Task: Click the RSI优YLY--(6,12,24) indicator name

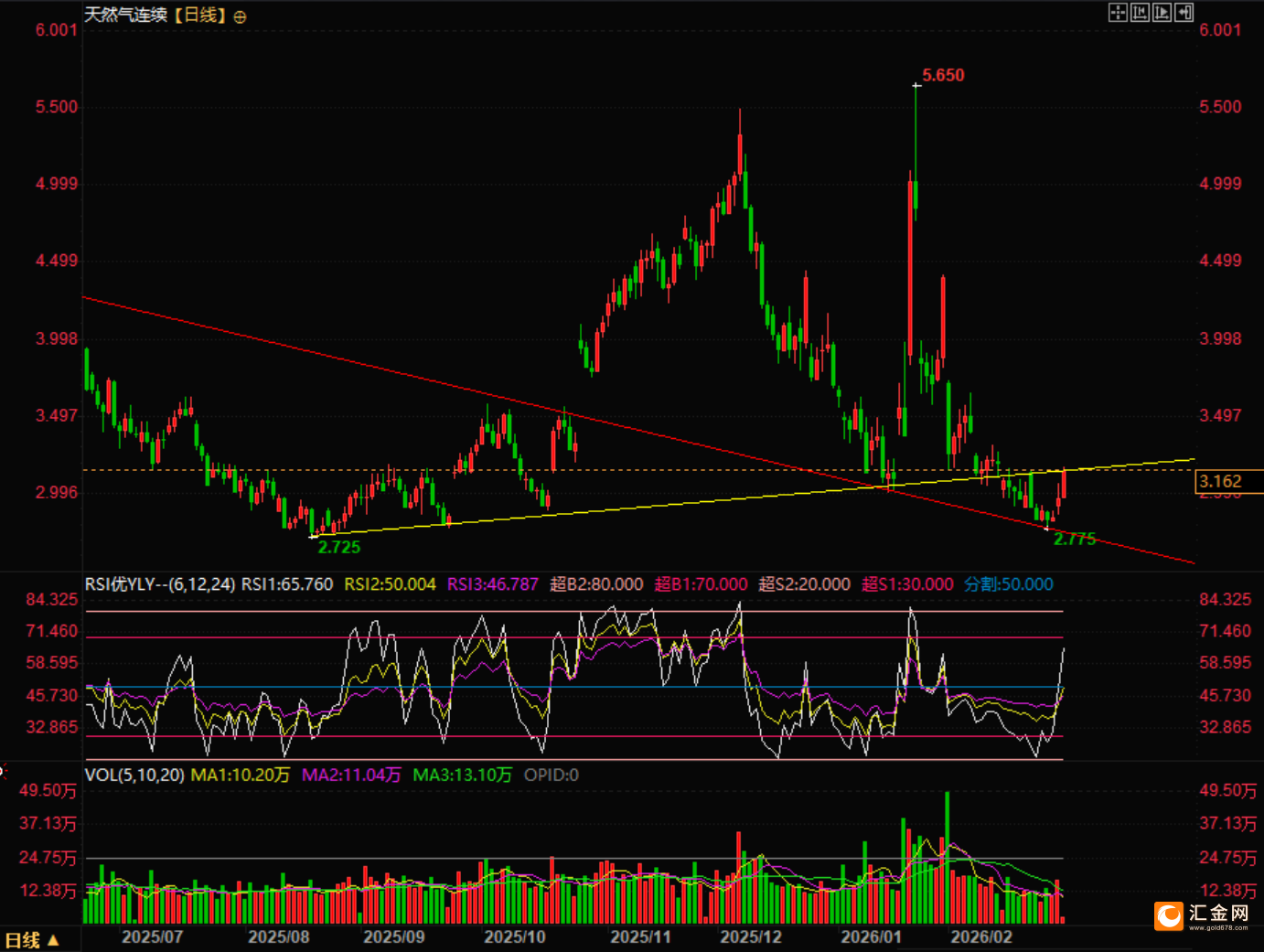Action: pyautogui.click(x=160, y=583)
